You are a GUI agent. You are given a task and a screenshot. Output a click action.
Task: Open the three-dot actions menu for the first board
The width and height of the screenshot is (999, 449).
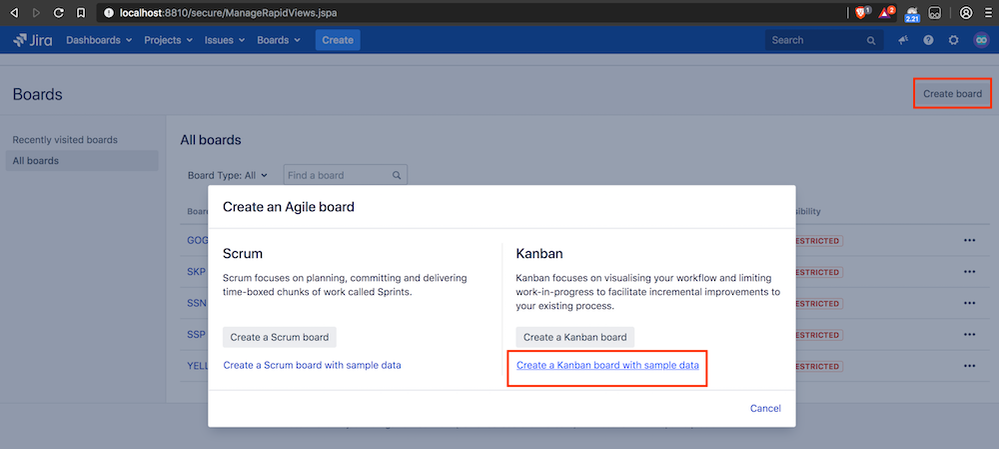pyautogui.click(x=970, y=241)
